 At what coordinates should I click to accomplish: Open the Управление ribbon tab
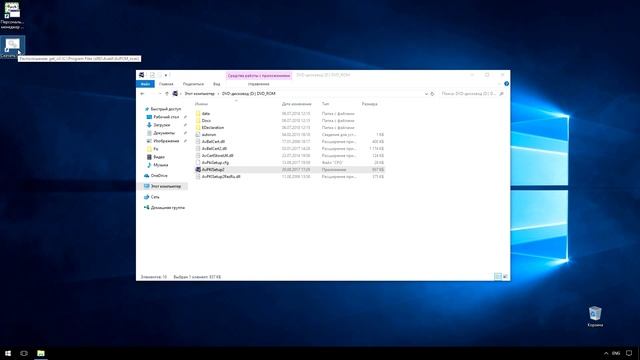(x=258, y=84)
